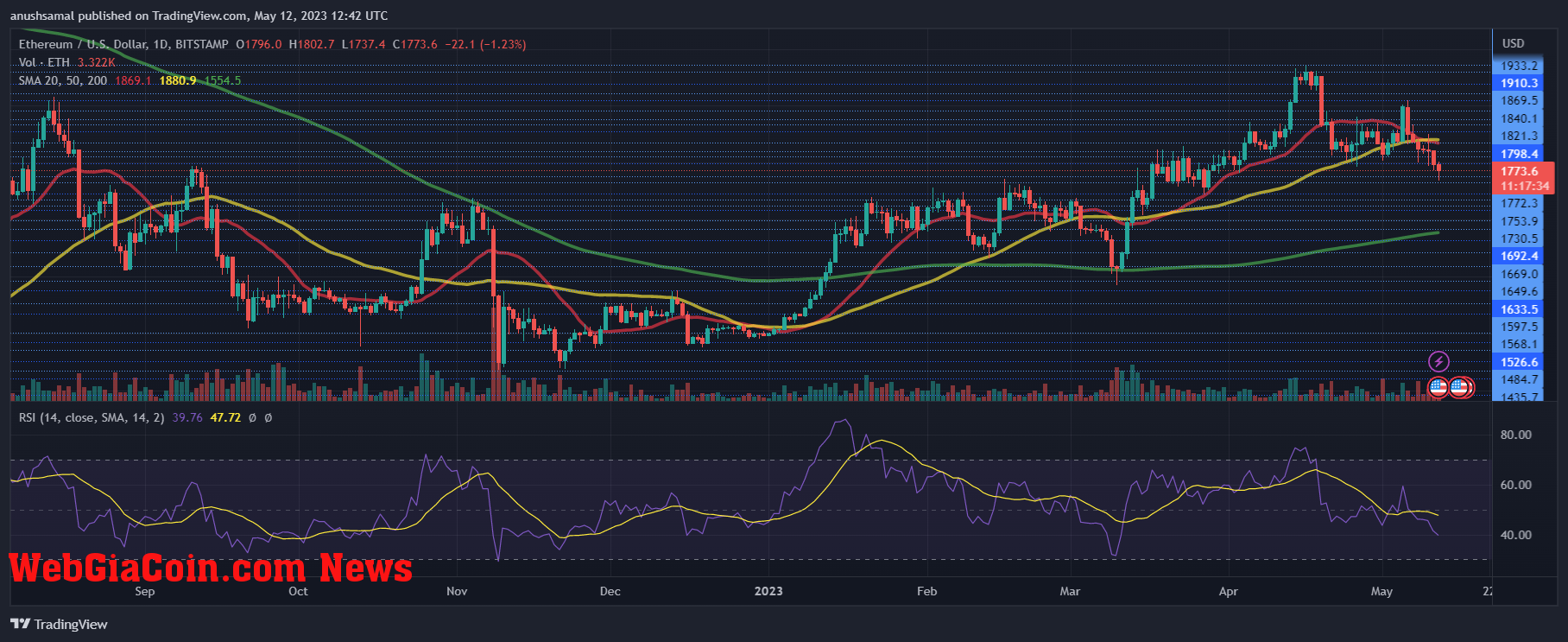The width and height of the screenshot is (1568, 642).
Task: Click the 1568.1 price axis label
Action: pos(1520,344)
